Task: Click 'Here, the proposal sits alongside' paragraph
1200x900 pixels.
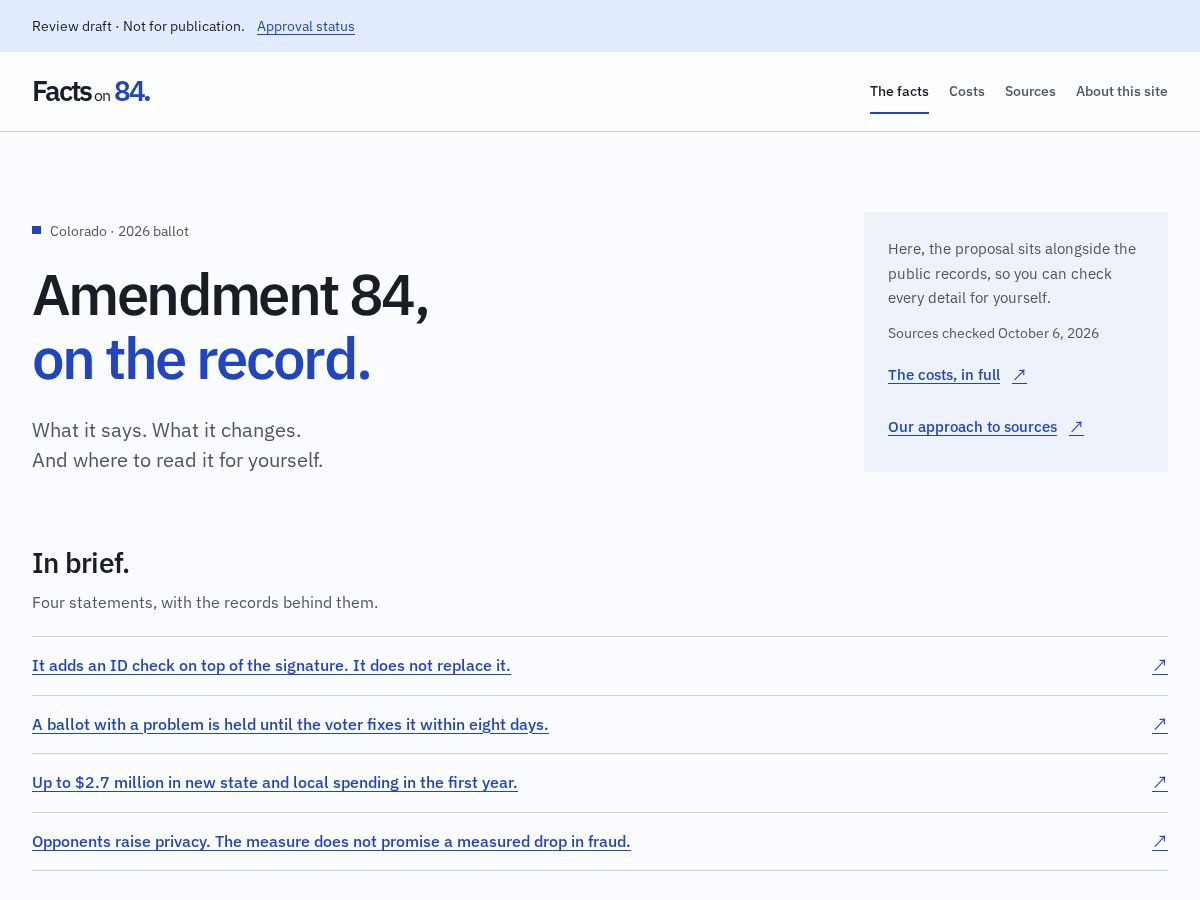Action: (1012, 273)
